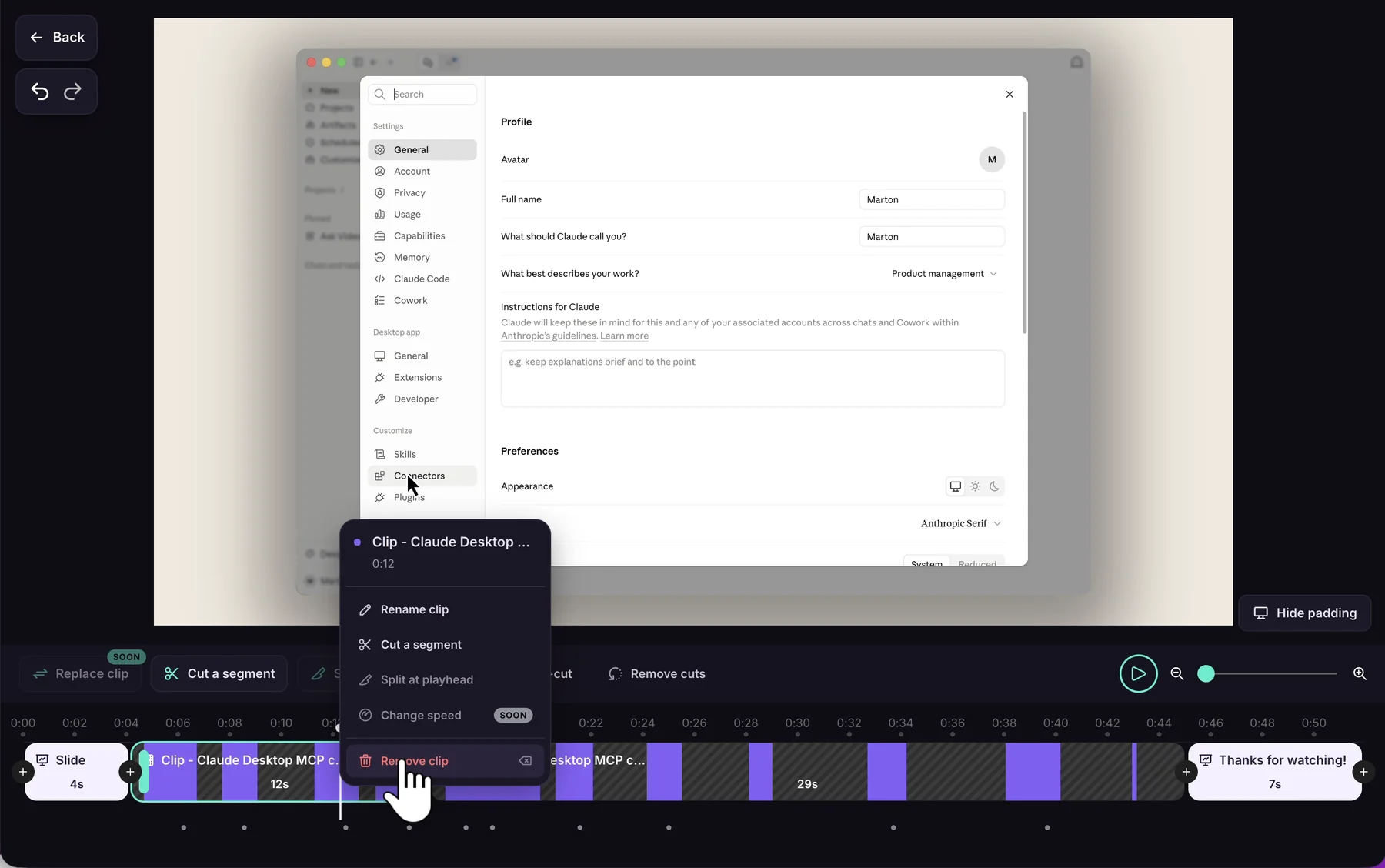Click the zoom in magnifier icon
The width and height of the screenshot is (1385, 868).
pyautogui.click(x=1360, y=673)
